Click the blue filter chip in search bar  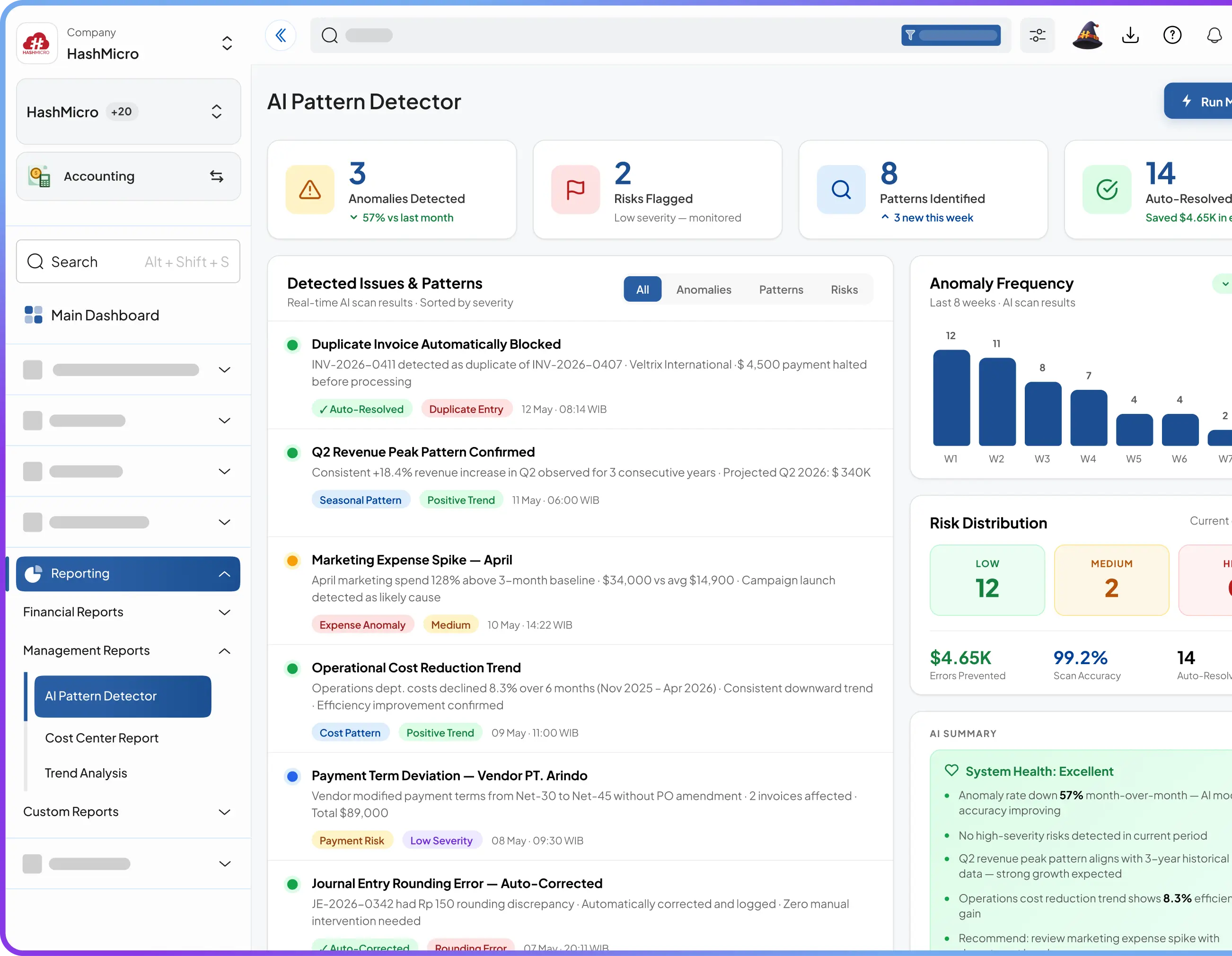click(x=950, y=35)
